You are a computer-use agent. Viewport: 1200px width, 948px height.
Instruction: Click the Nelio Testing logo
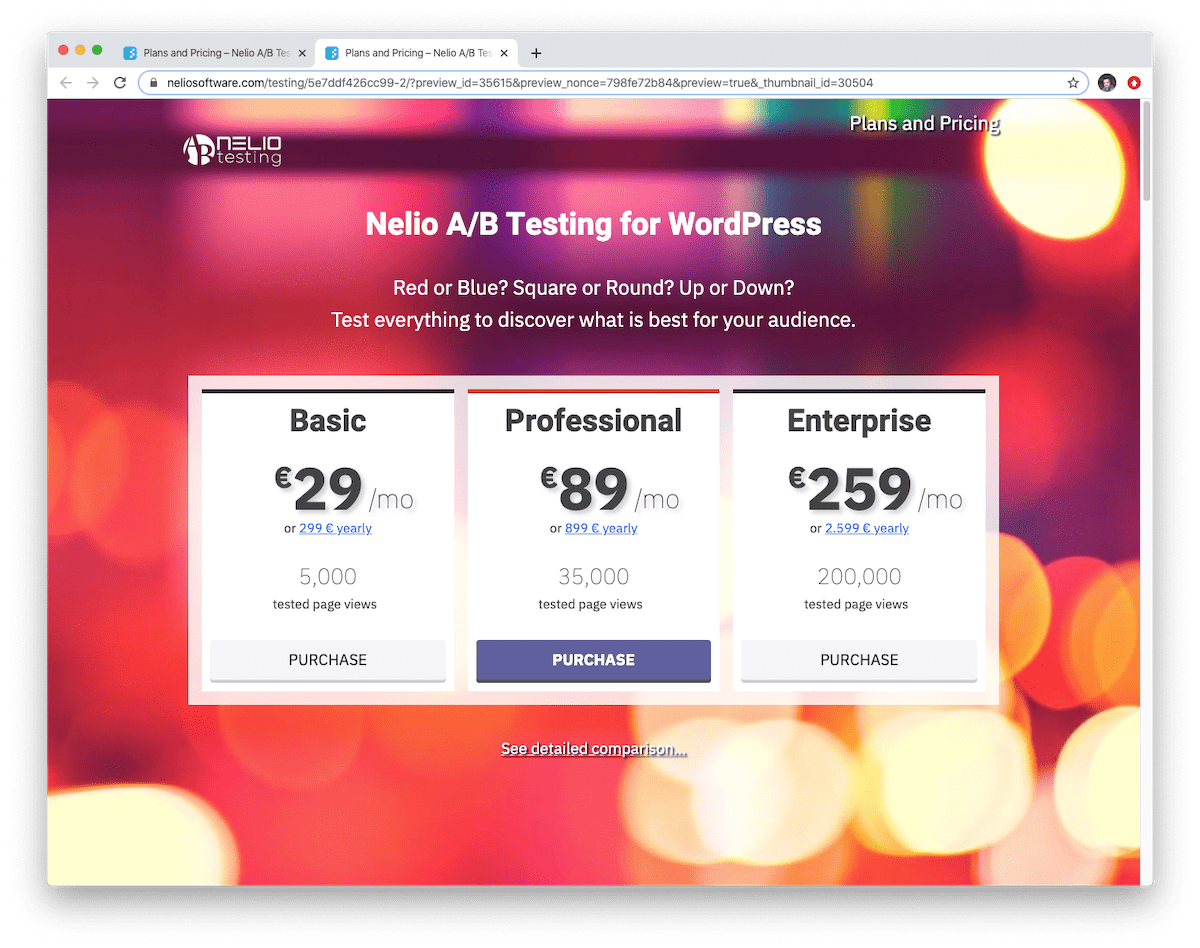point(231,148)
